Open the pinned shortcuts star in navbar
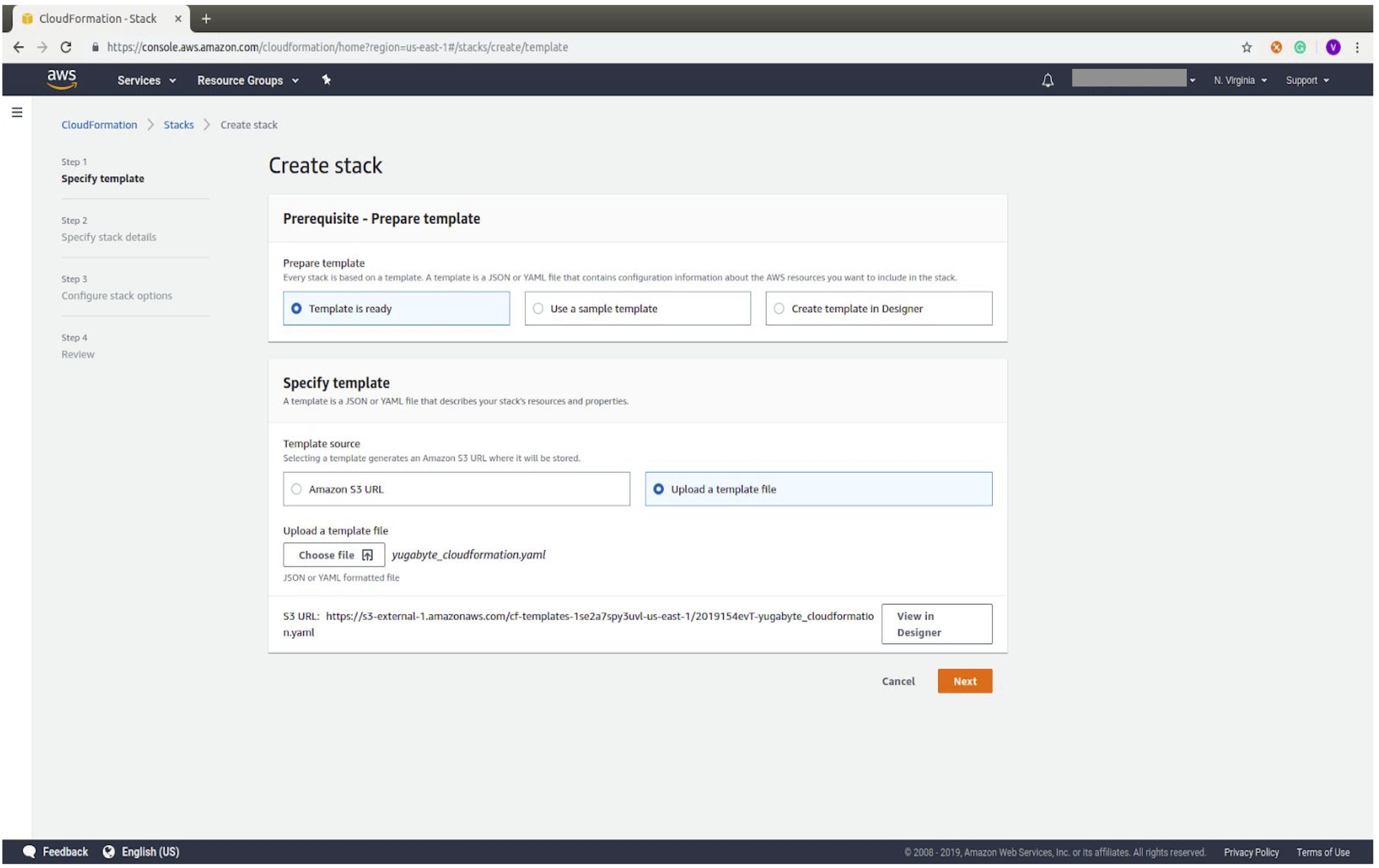 point(326,79)
